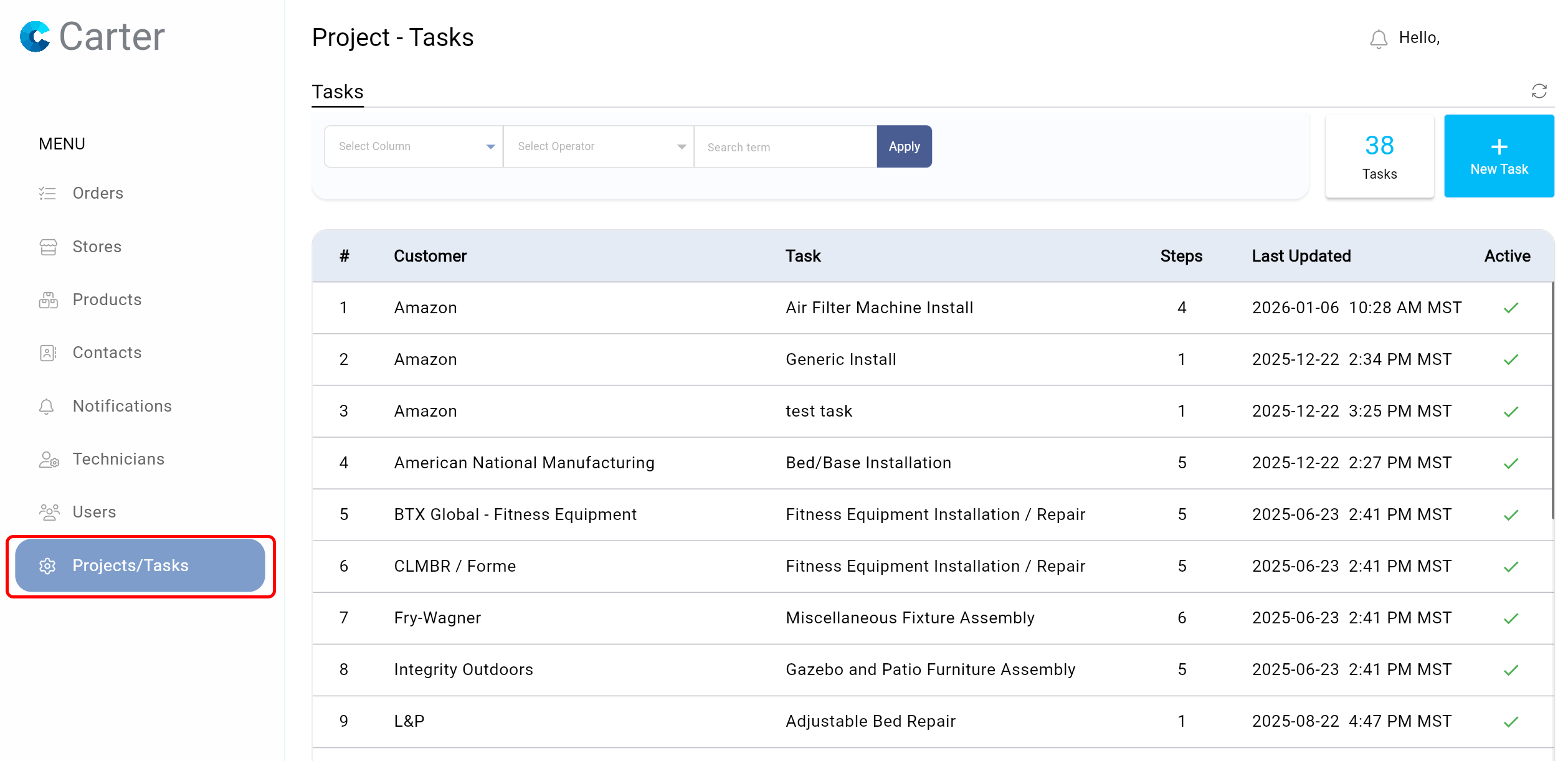The width and height of the screenshot is (1568, 761).
Task: Create a task with New Task button
Action: click(x=1498, y=156)
